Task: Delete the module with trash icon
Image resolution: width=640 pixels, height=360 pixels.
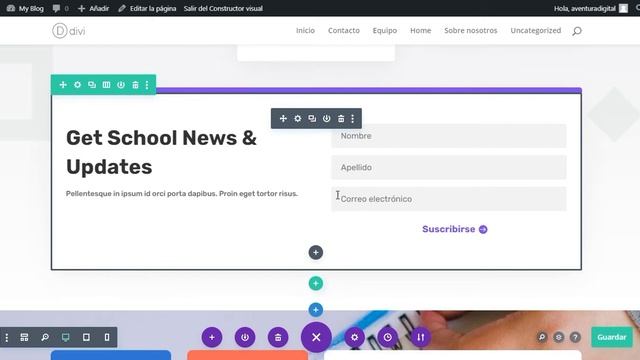Action: (x=341, y=118)
